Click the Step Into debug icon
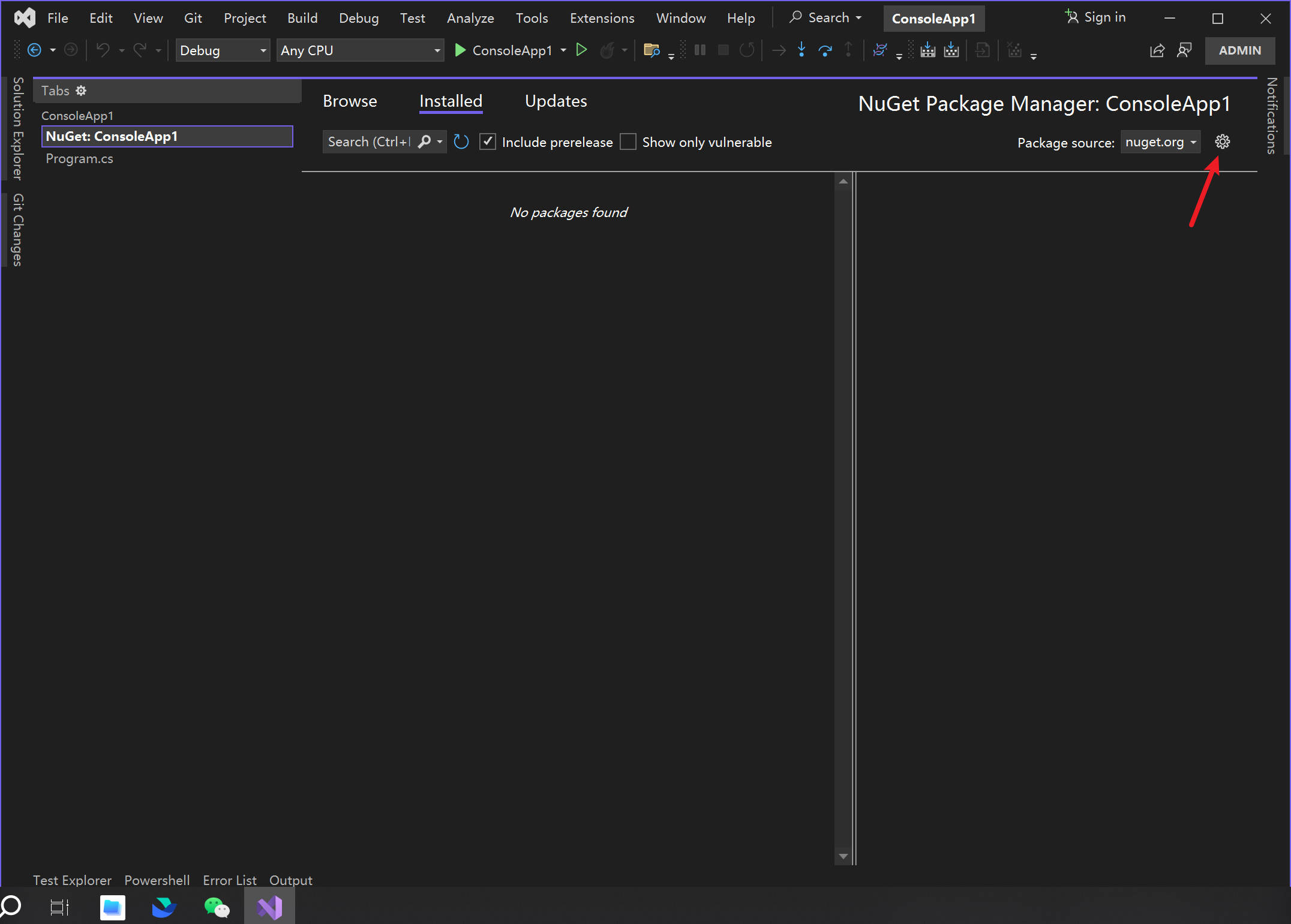 tap(801, 50)
